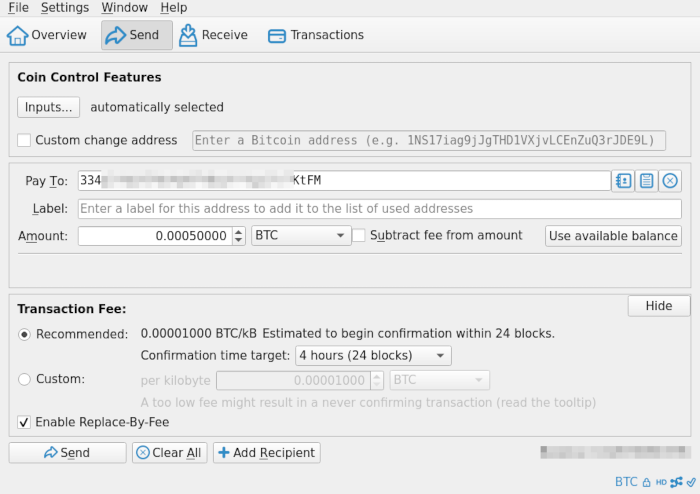Go to Overview tab

(x=47, y=35)
